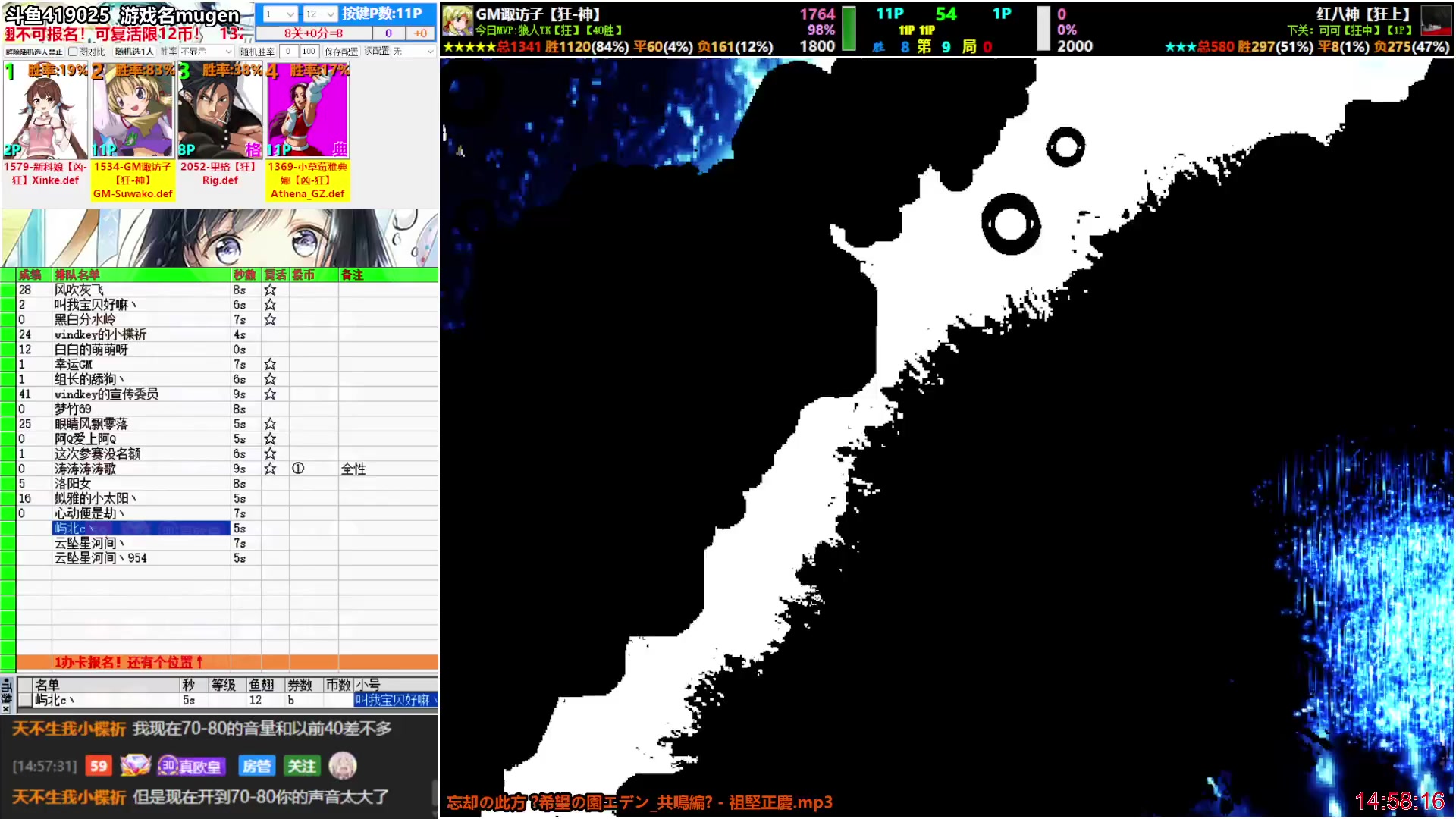The image size is (1456, 819).
Task: Select queue row 风吹灰飞
Action: click(x=141, y=290)
